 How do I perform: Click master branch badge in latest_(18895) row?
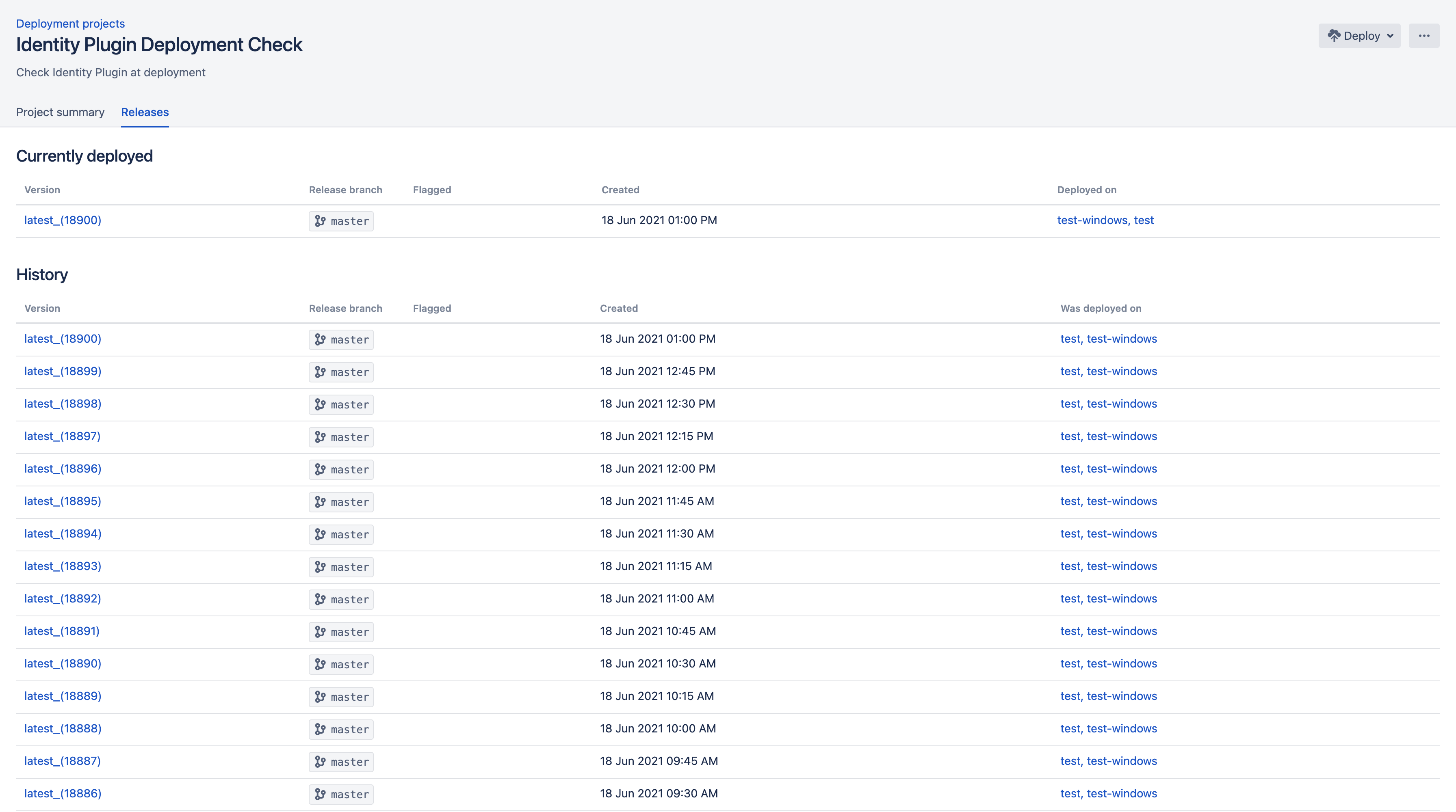341,502
